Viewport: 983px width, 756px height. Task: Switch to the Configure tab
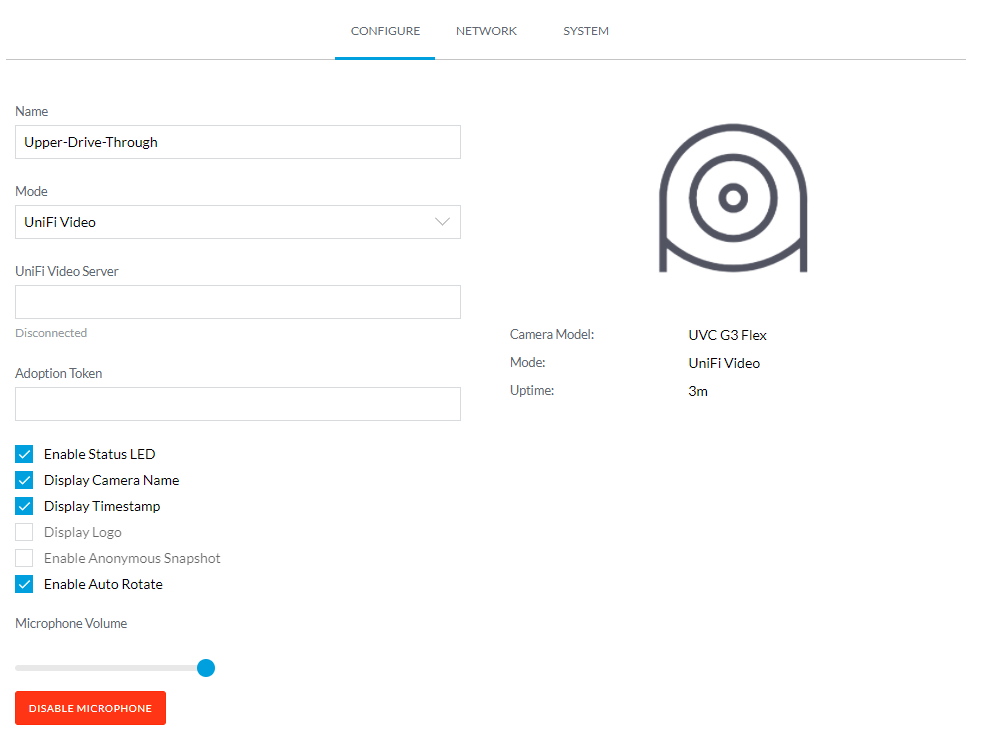pos(385,31)
